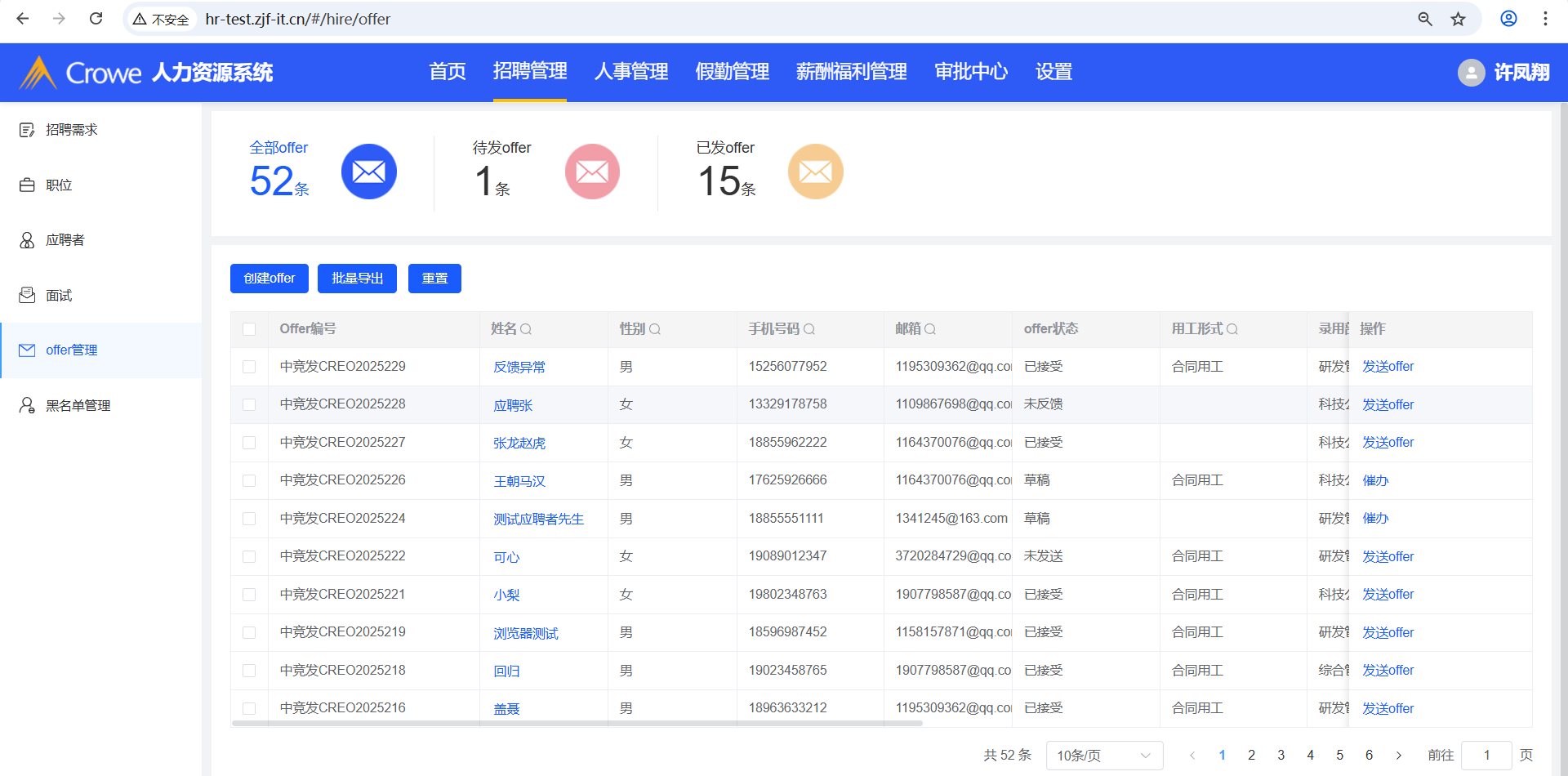The width and height of the screenshot is (1568, 776).
Task: Click the horizontal scrollbar under the table
Action: pyautogui.click(x=577, y=724)
